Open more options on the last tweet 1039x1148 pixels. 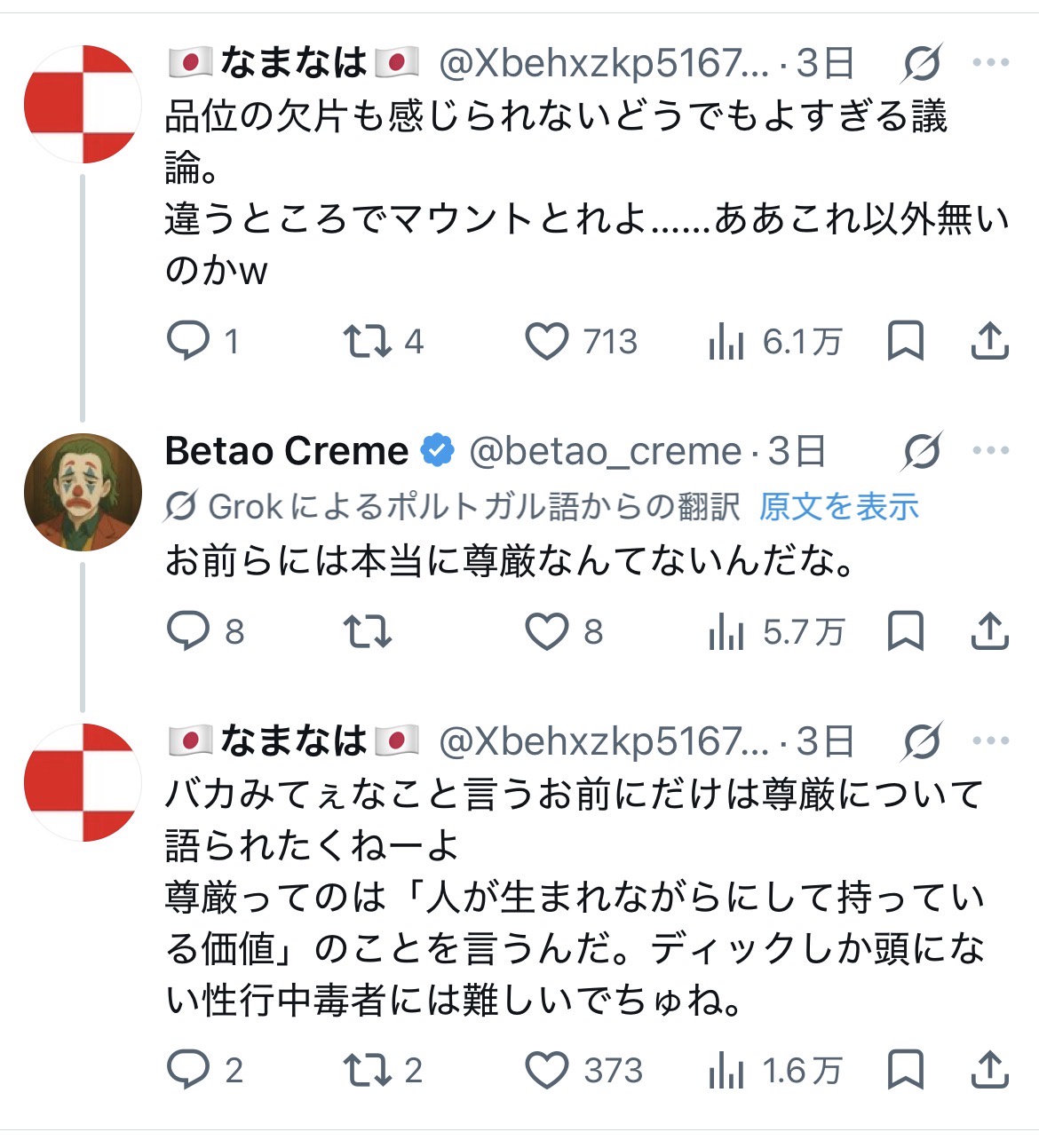(990, 741)
